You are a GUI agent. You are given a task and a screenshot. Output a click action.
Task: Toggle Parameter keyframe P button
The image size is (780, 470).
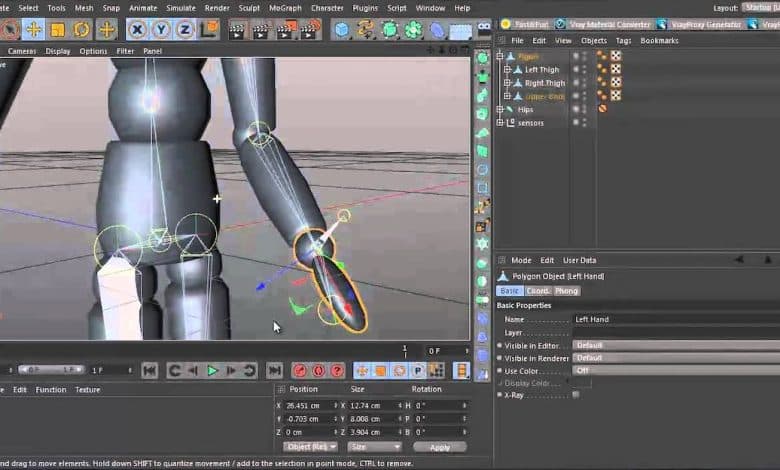point(418,371)
